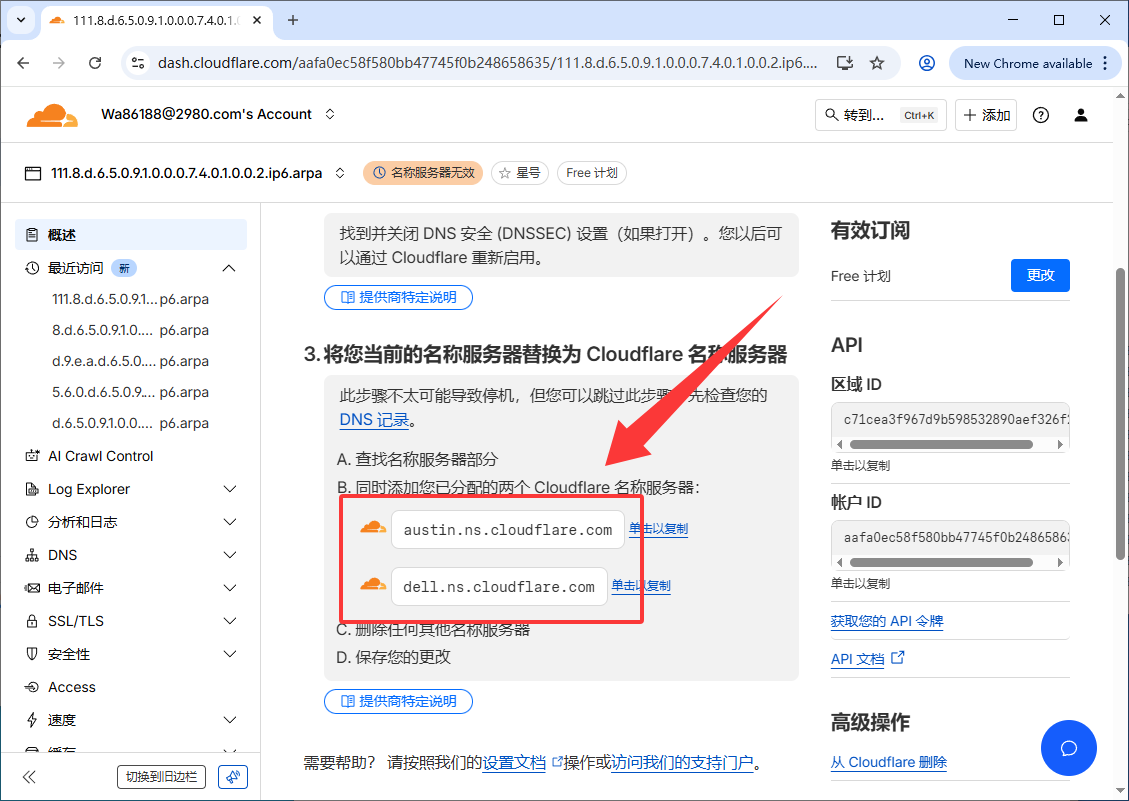Bookmark this page with star icon
Image resolution: width=1129 pixels, height=801 pixels.
[x=877, y=63]
